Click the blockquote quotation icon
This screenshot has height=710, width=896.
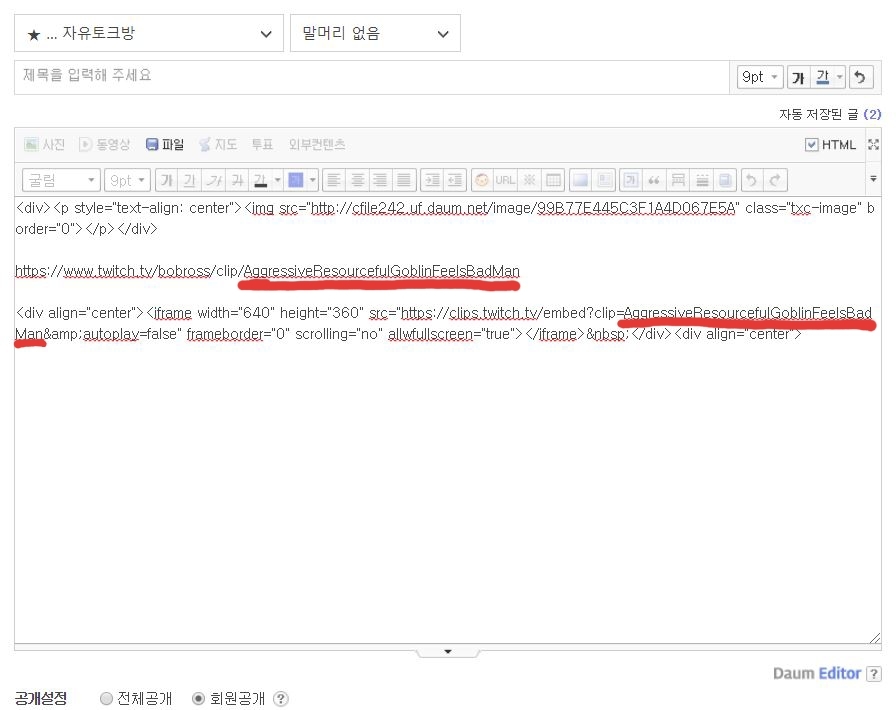tap(655, 180)
